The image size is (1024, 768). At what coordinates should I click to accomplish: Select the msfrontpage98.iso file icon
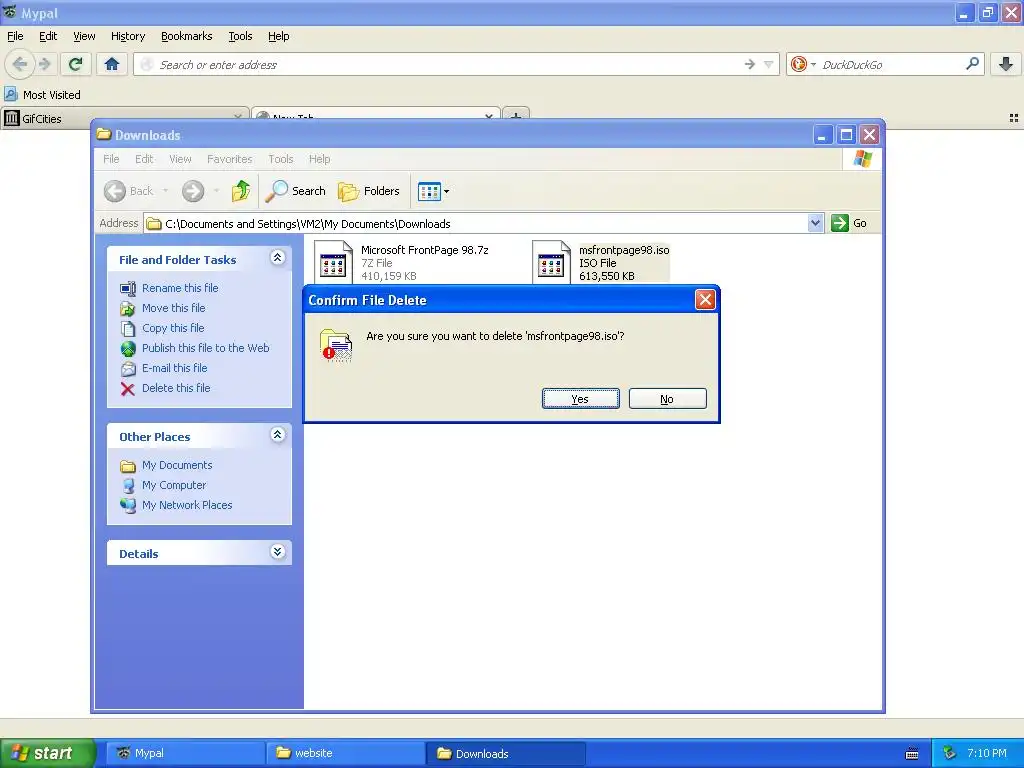click(551, 262)
